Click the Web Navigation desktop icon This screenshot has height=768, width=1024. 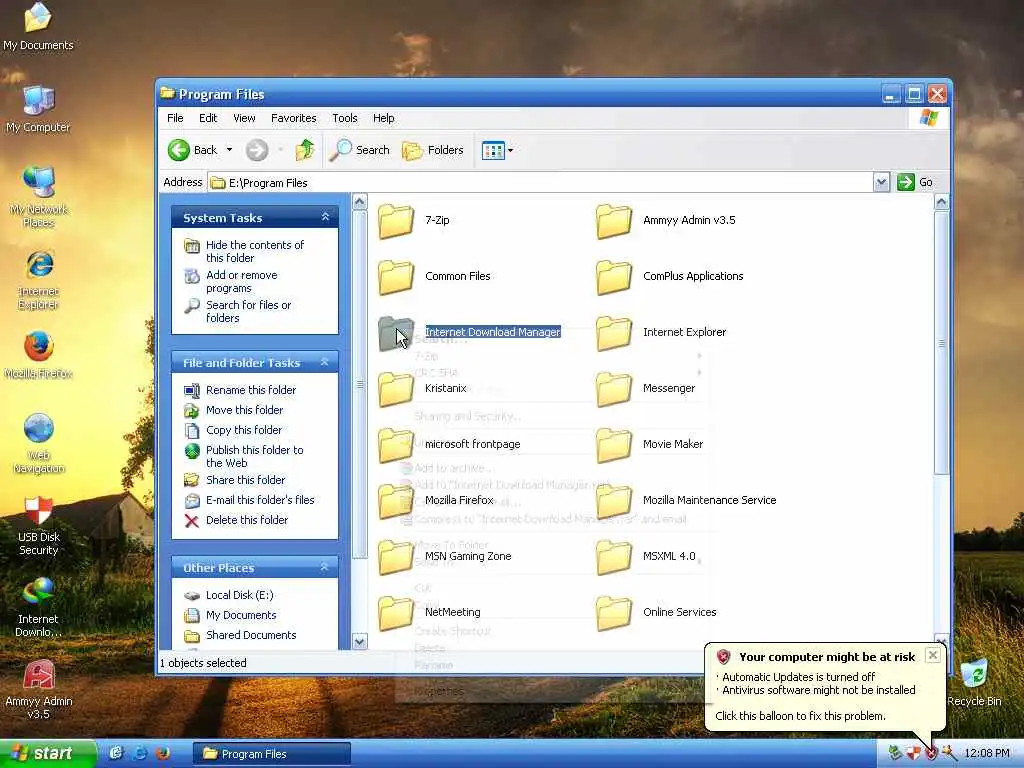39,443
